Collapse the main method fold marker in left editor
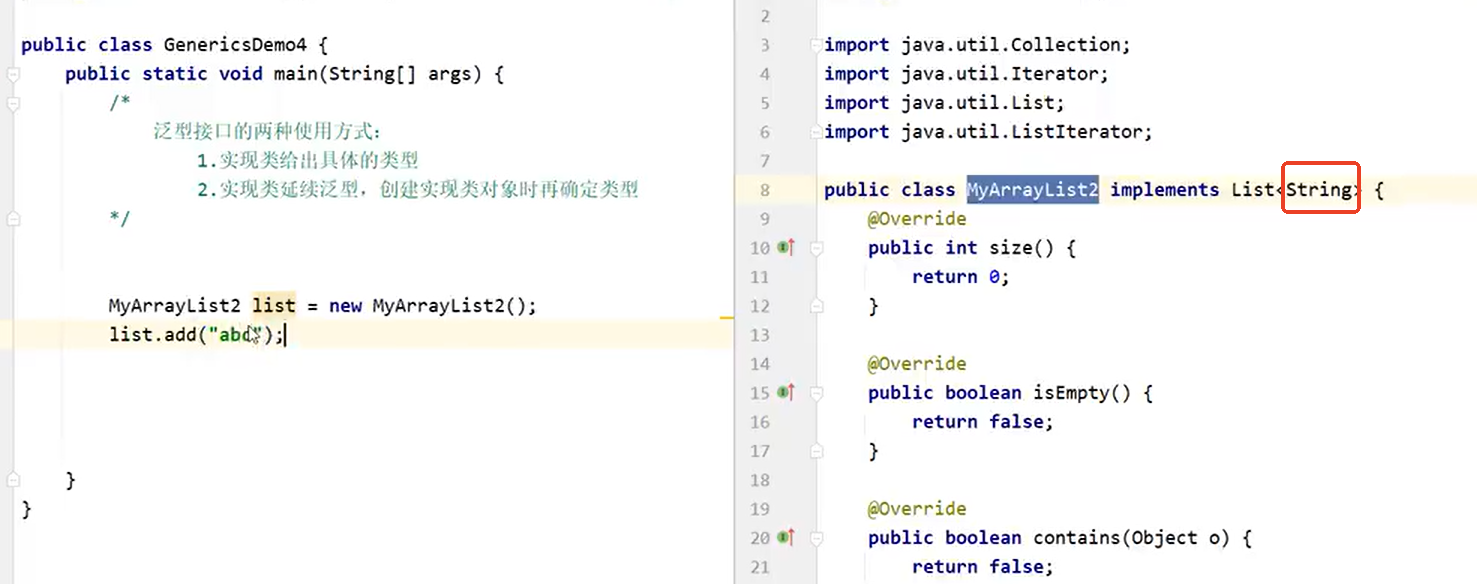This screenshot has width=1477, height=584. point(12,74)
